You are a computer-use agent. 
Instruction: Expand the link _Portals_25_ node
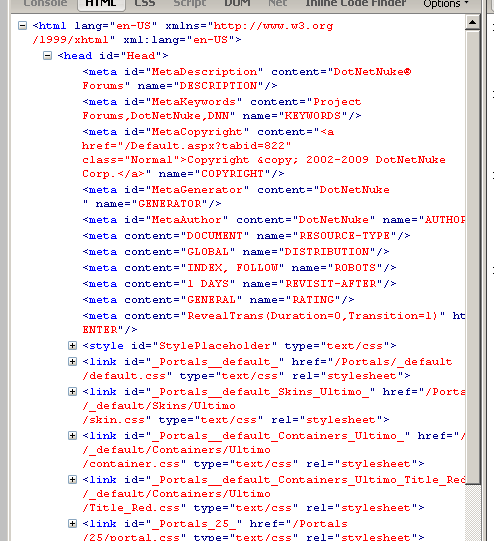(72, 523)
